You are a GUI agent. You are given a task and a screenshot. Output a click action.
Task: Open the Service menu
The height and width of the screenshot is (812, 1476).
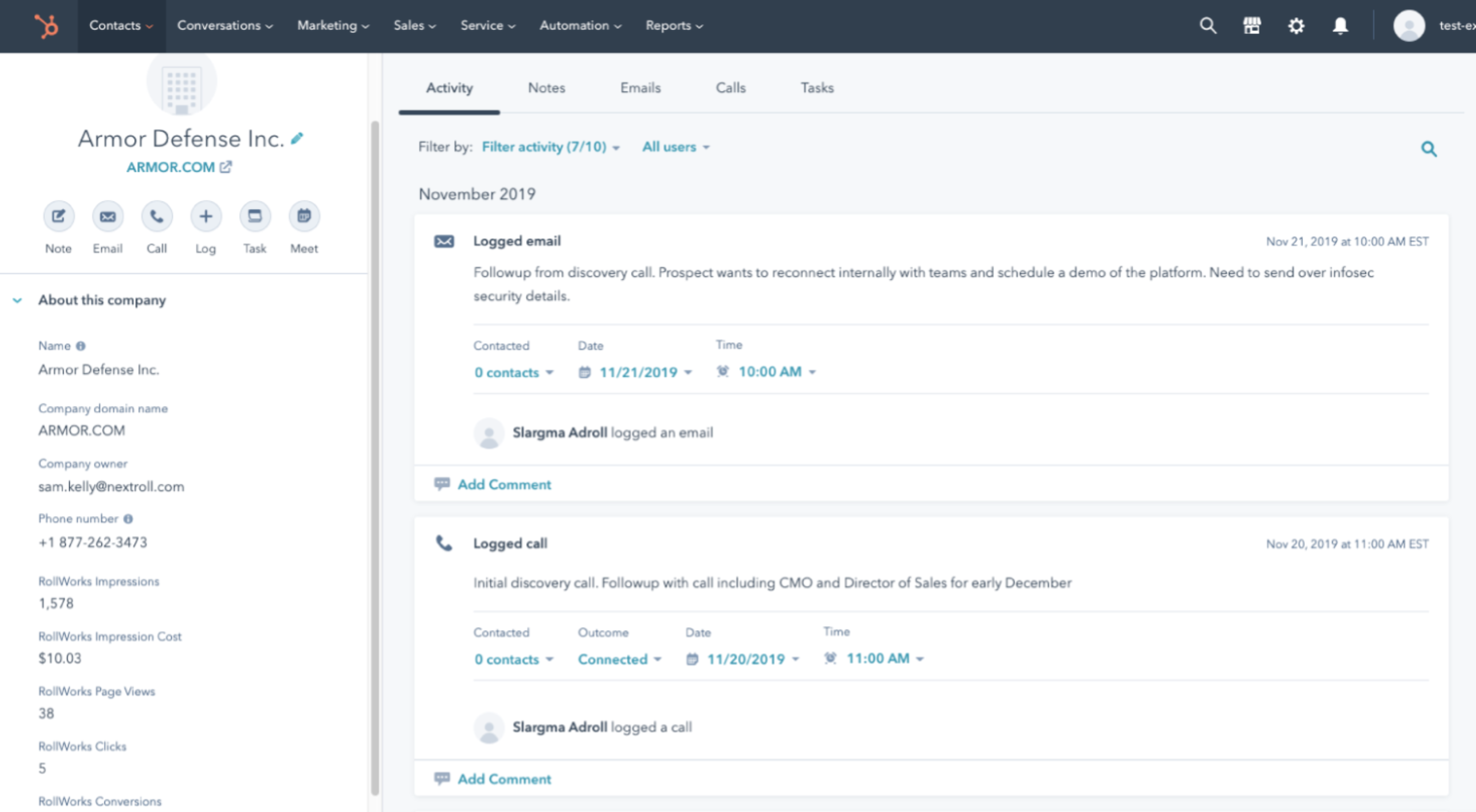(x=487, y=26)
